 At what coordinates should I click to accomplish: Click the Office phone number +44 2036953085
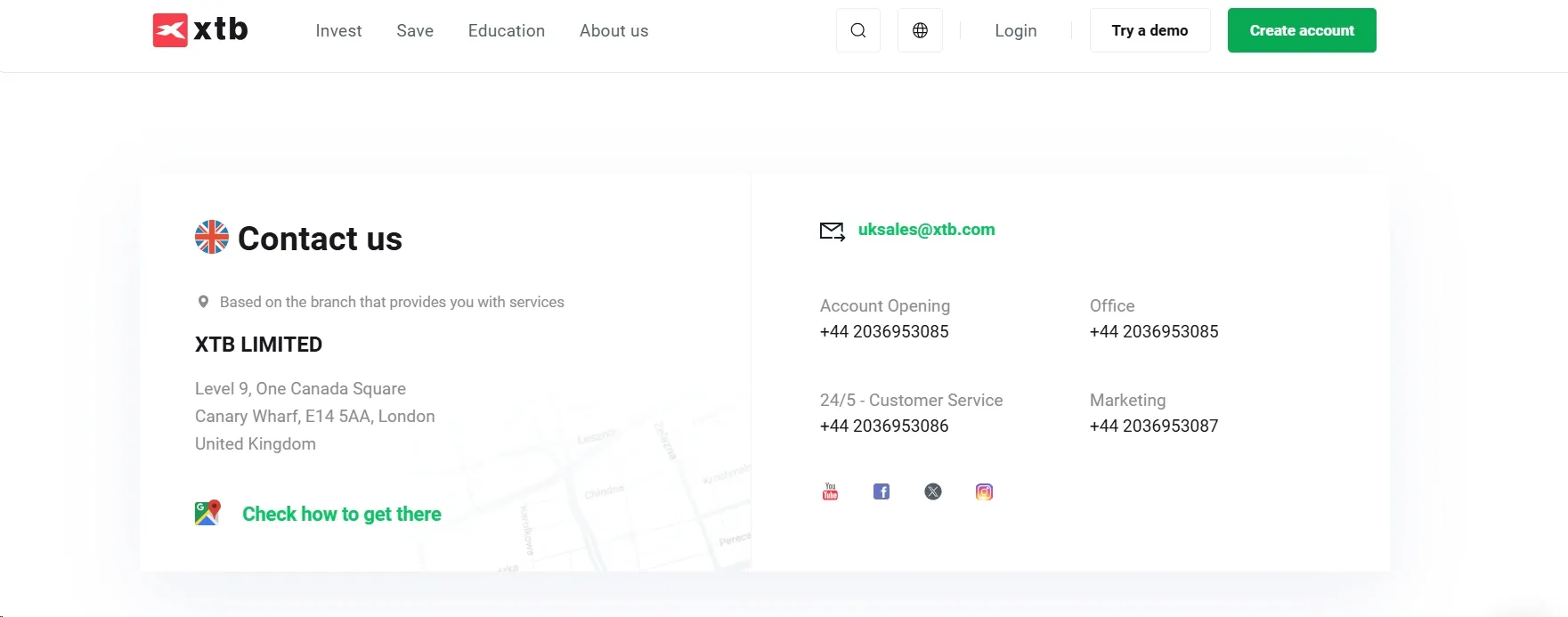[x=1154, y=331]
